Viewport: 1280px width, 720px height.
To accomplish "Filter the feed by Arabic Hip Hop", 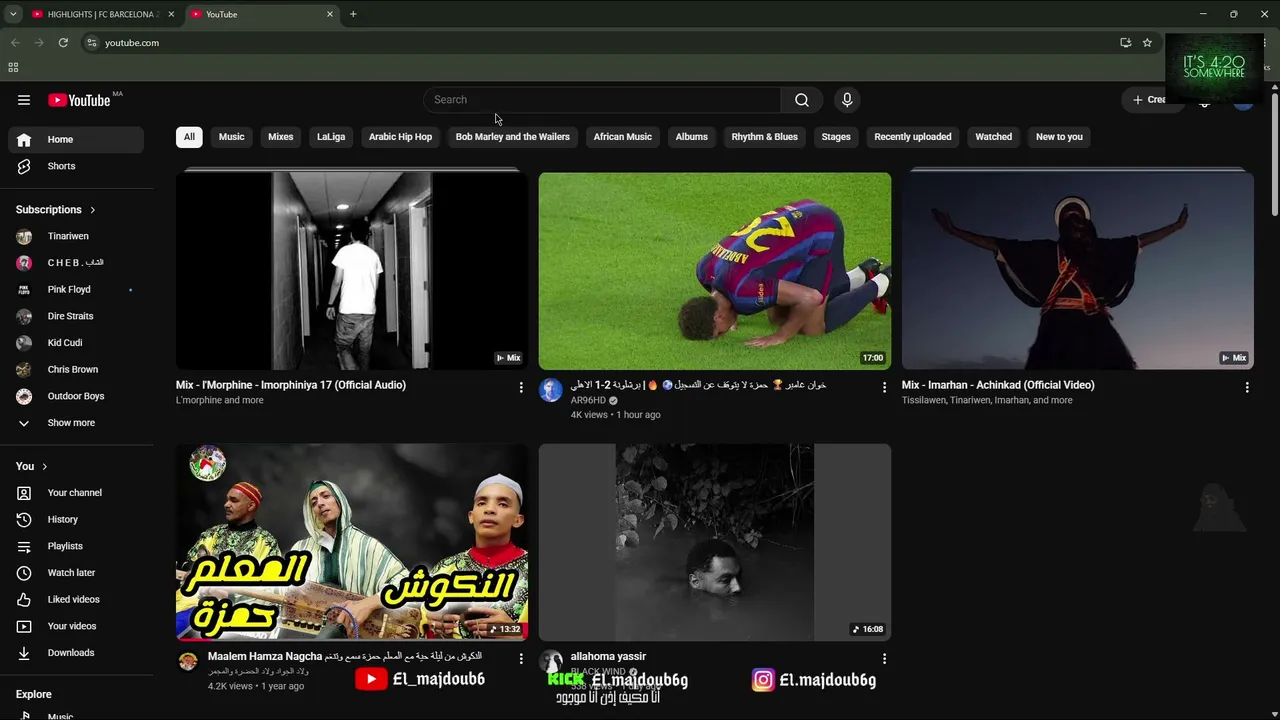I will click(x=400, y=137).
